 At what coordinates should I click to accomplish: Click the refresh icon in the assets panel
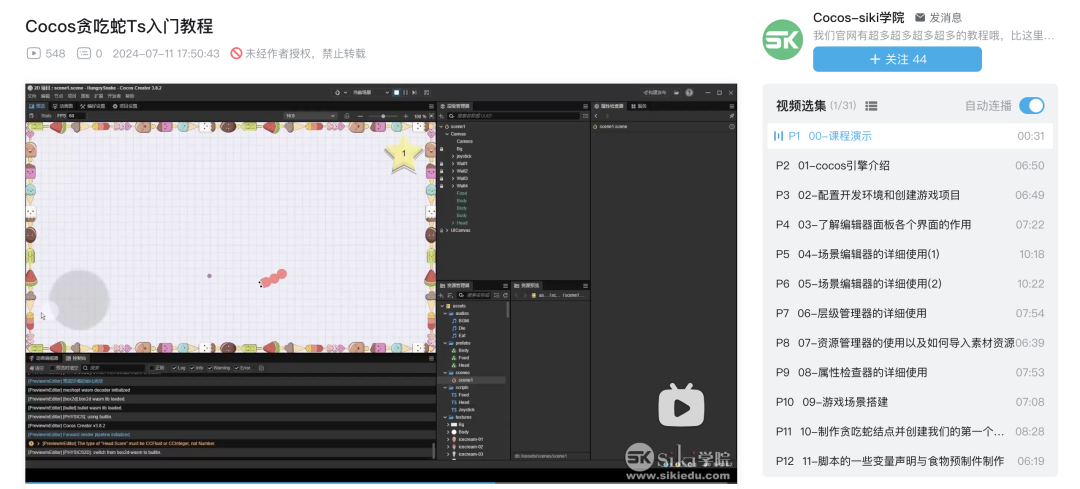506,295
